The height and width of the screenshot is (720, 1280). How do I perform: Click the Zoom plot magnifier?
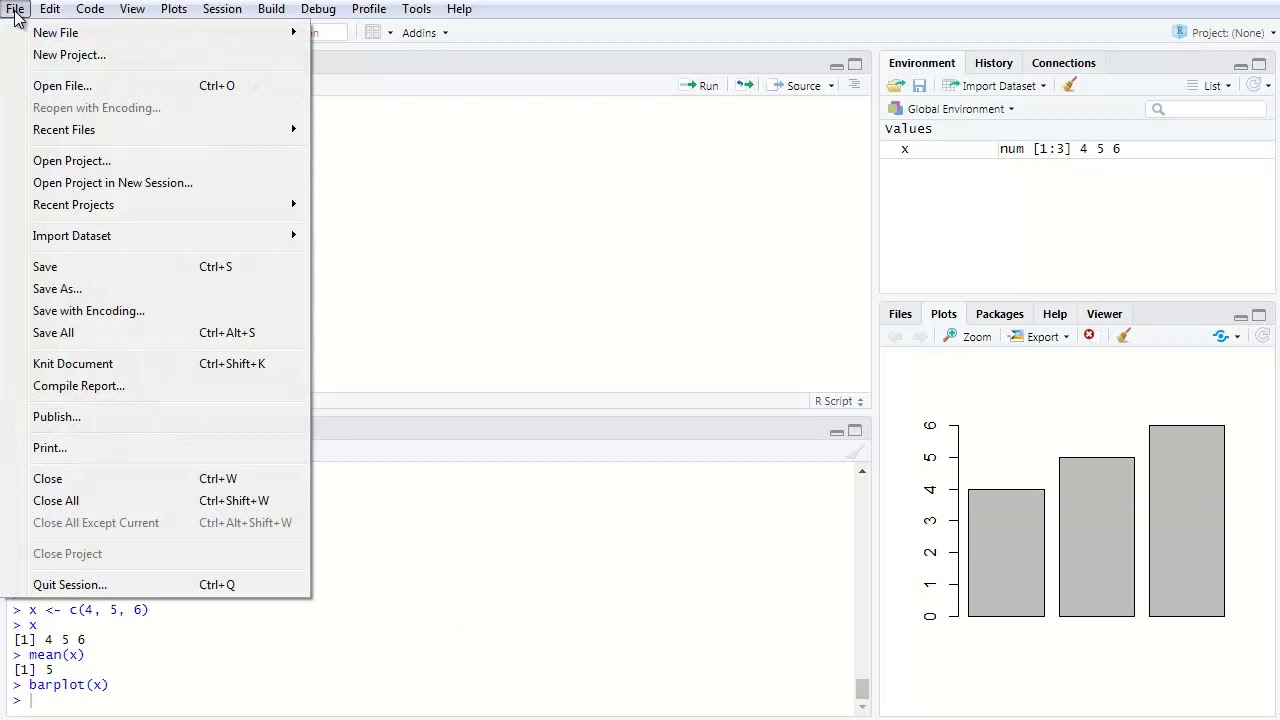click(950, 336)
